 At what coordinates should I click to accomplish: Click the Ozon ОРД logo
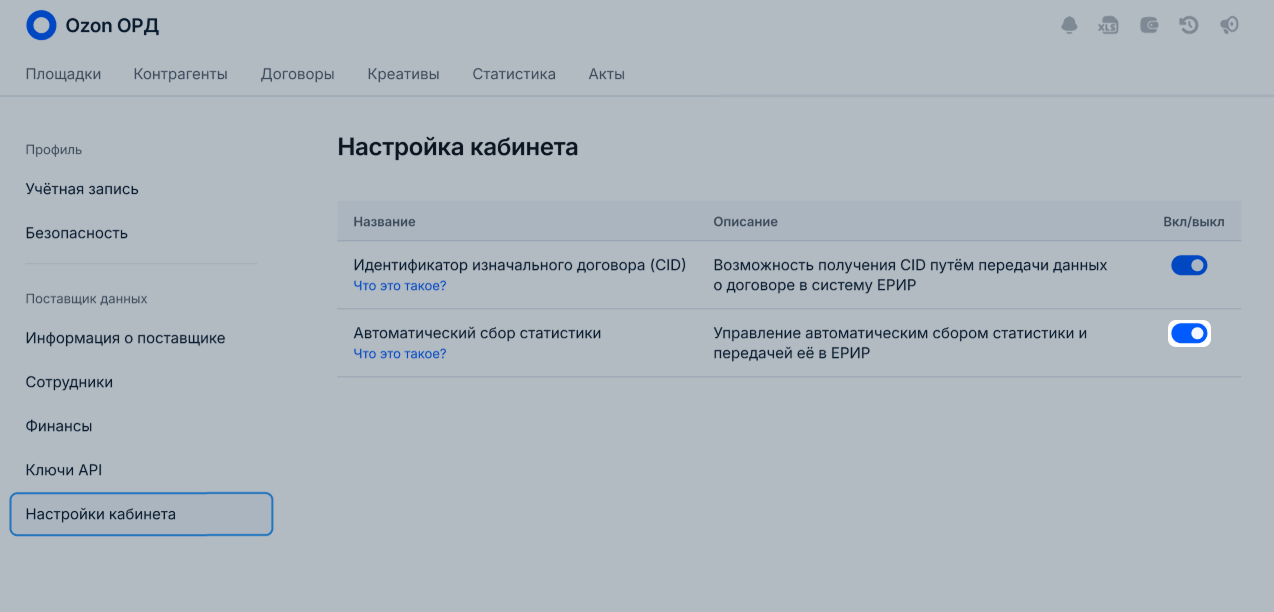click(92, 26)
